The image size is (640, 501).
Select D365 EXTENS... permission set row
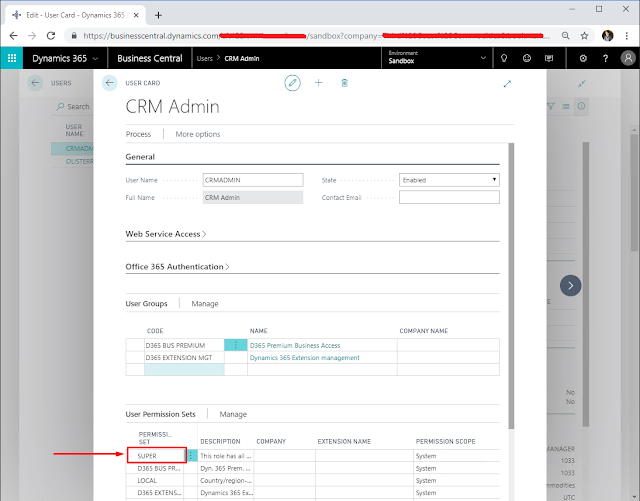click(x=313, y=493)
